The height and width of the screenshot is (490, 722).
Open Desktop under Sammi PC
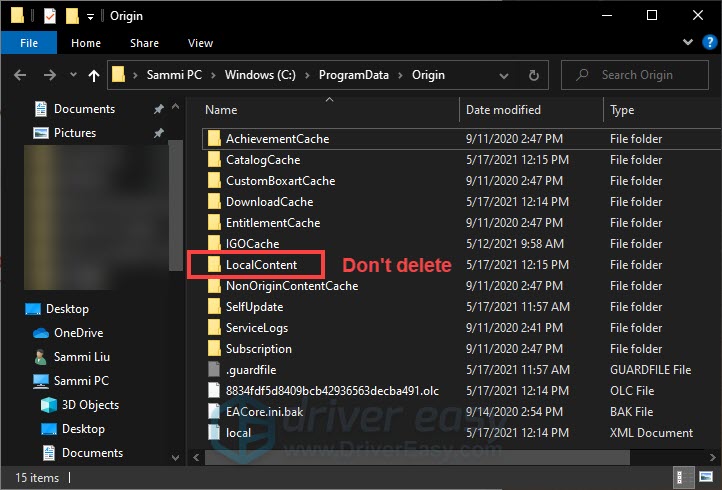83,429
